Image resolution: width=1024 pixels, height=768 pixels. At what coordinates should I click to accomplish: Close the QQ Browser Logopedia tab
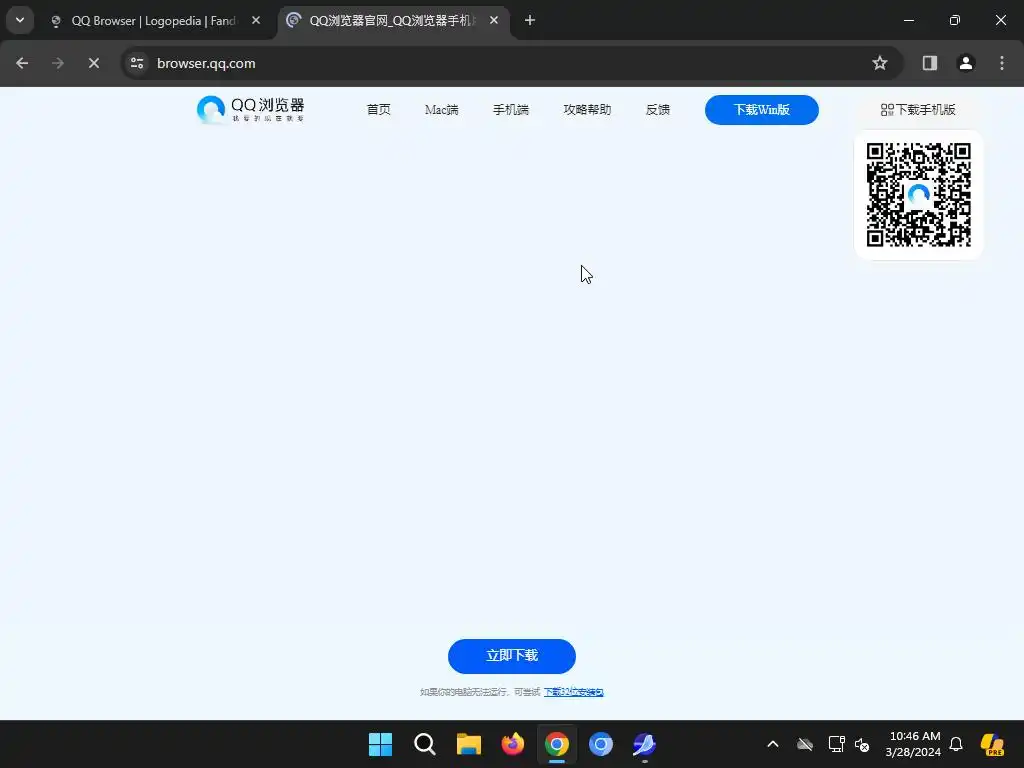point(256,21)
